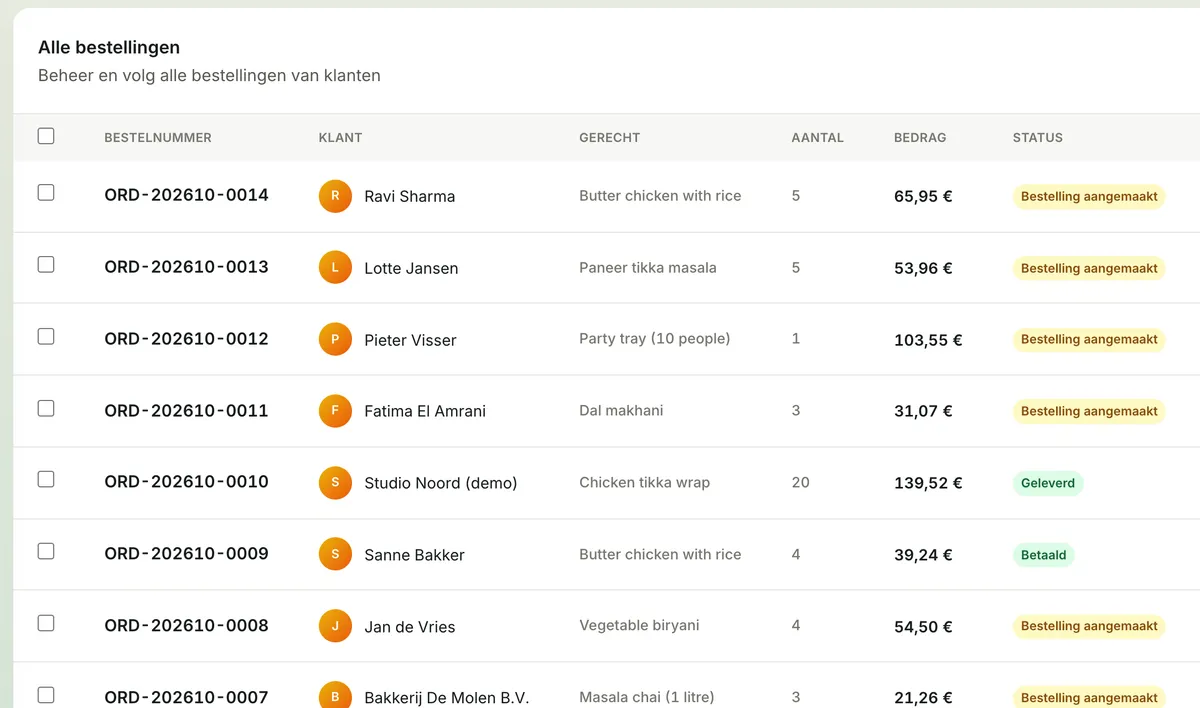Mark the checkbox for ORD-202610-0011

click(46, 408)
